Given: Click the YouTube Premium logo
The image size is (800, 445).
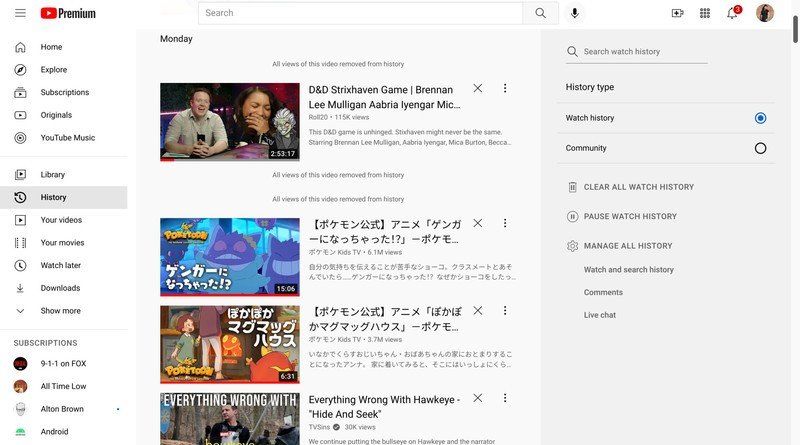Looking at the screenshot, I should pyautogui.click(x=68, y=13).
